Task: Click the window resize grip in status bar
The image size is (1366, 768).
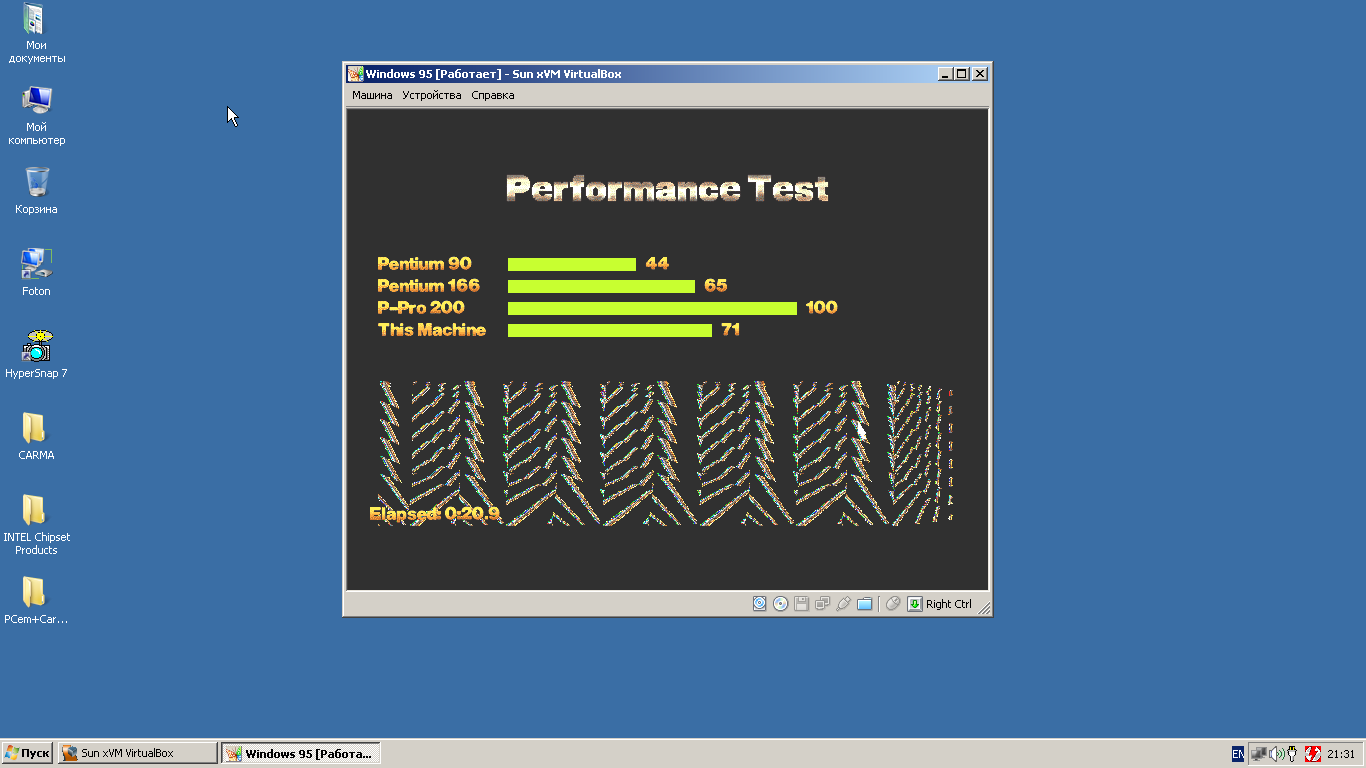Action: pyautogui.click(x=984, y=608)
